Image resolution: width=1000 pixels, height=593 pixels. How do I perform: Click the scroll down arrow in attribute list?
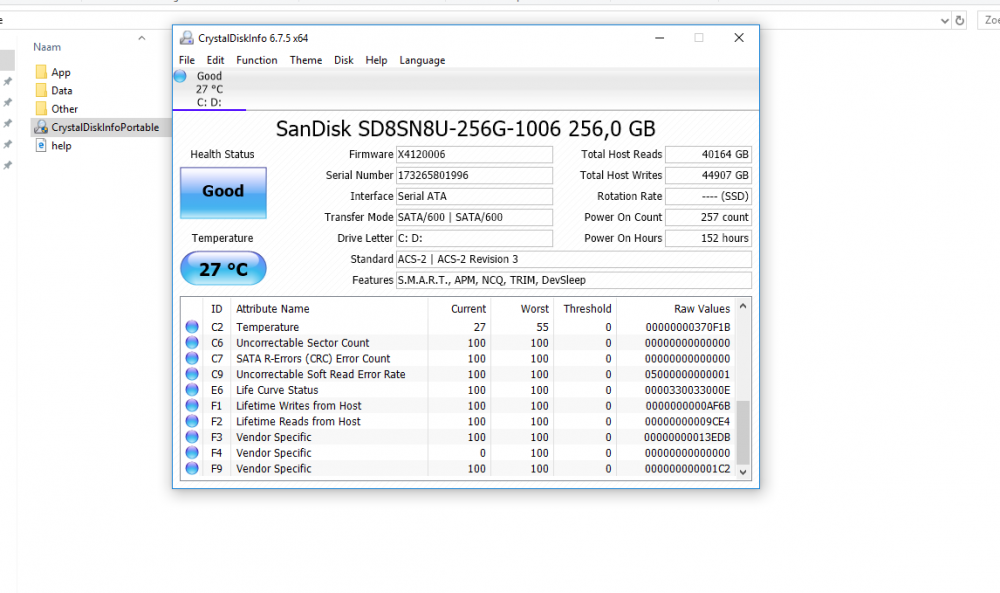(x=743, y=471)
